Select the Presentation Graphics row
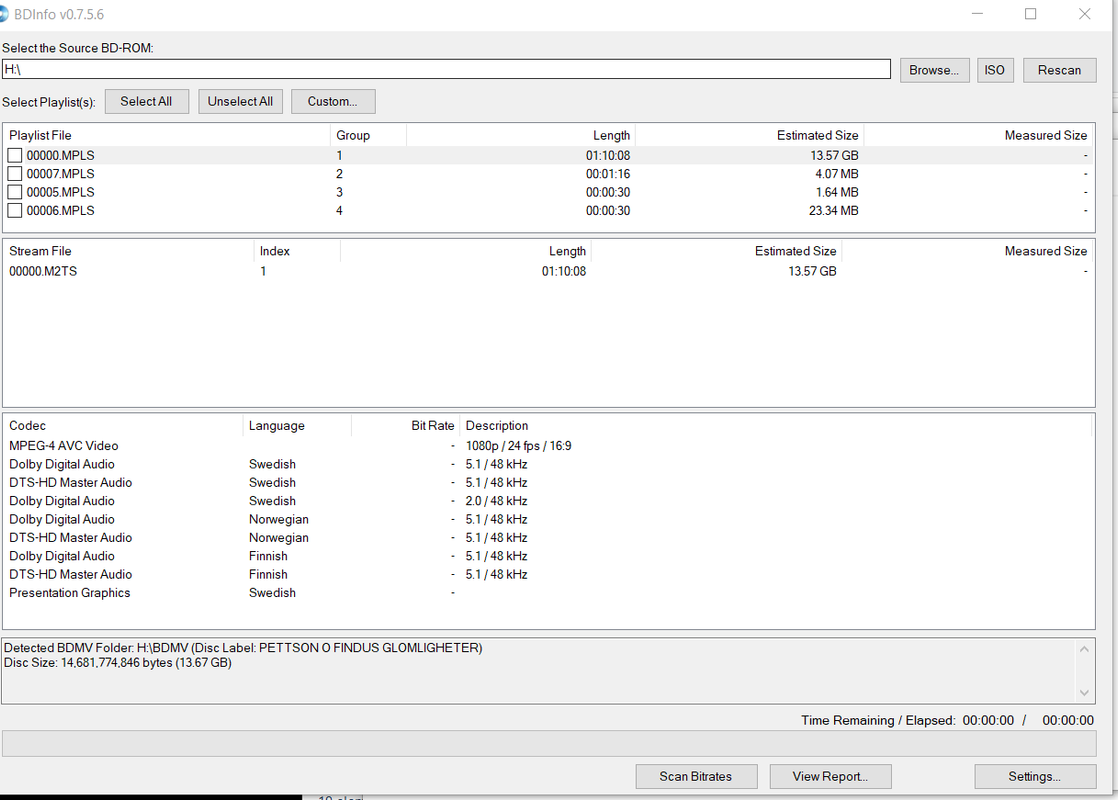1118x800 pixels. point(548,593)
